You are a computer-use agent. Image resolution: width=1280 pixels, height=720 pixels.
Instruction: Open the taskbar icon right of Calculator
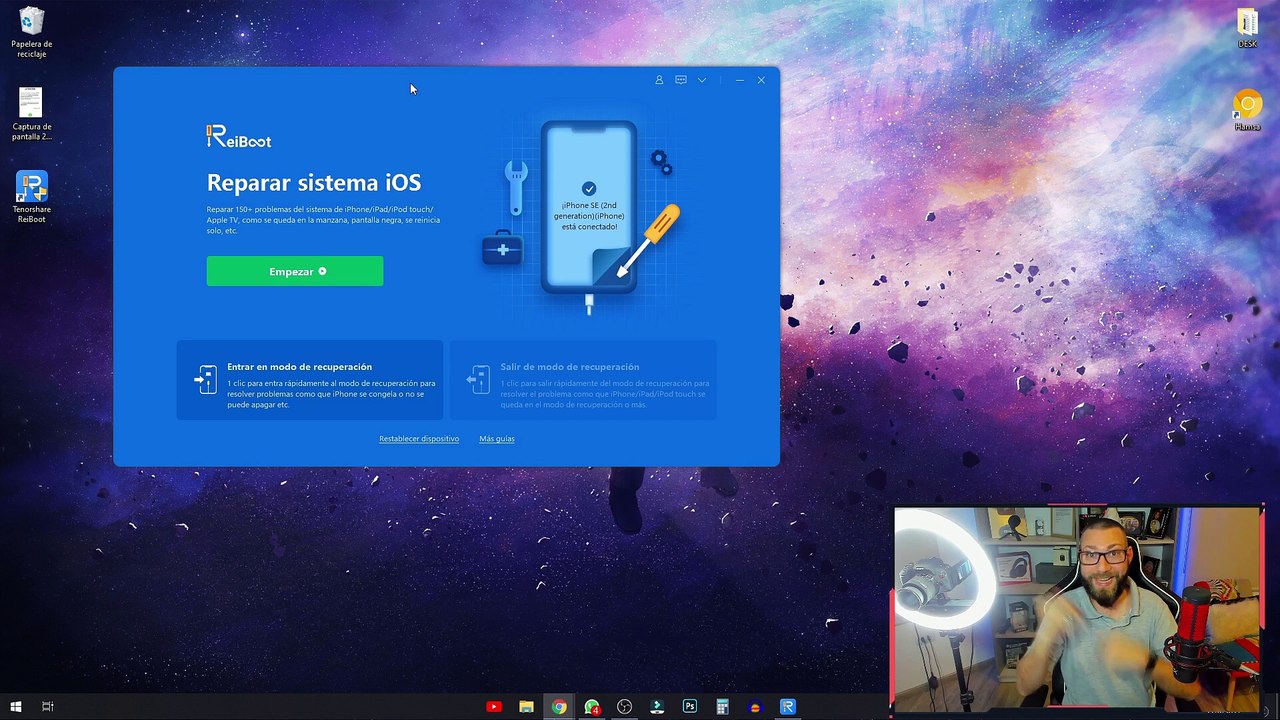(755, 707)
